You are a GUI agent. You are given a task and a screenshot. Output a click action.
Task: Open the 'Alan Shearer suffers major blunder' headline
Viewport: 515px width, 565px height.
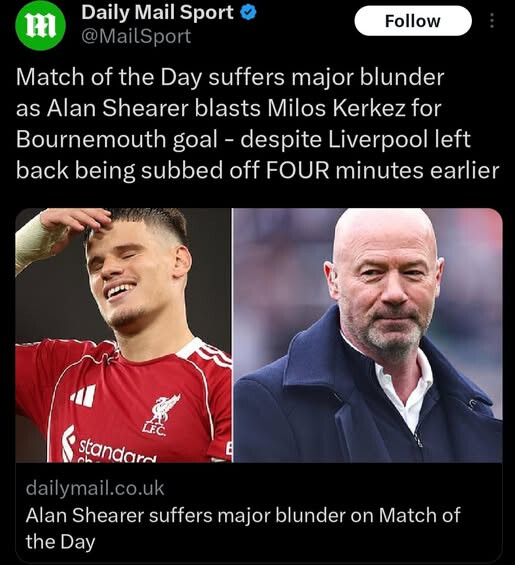pyautogui.click(x=243, y=528)
